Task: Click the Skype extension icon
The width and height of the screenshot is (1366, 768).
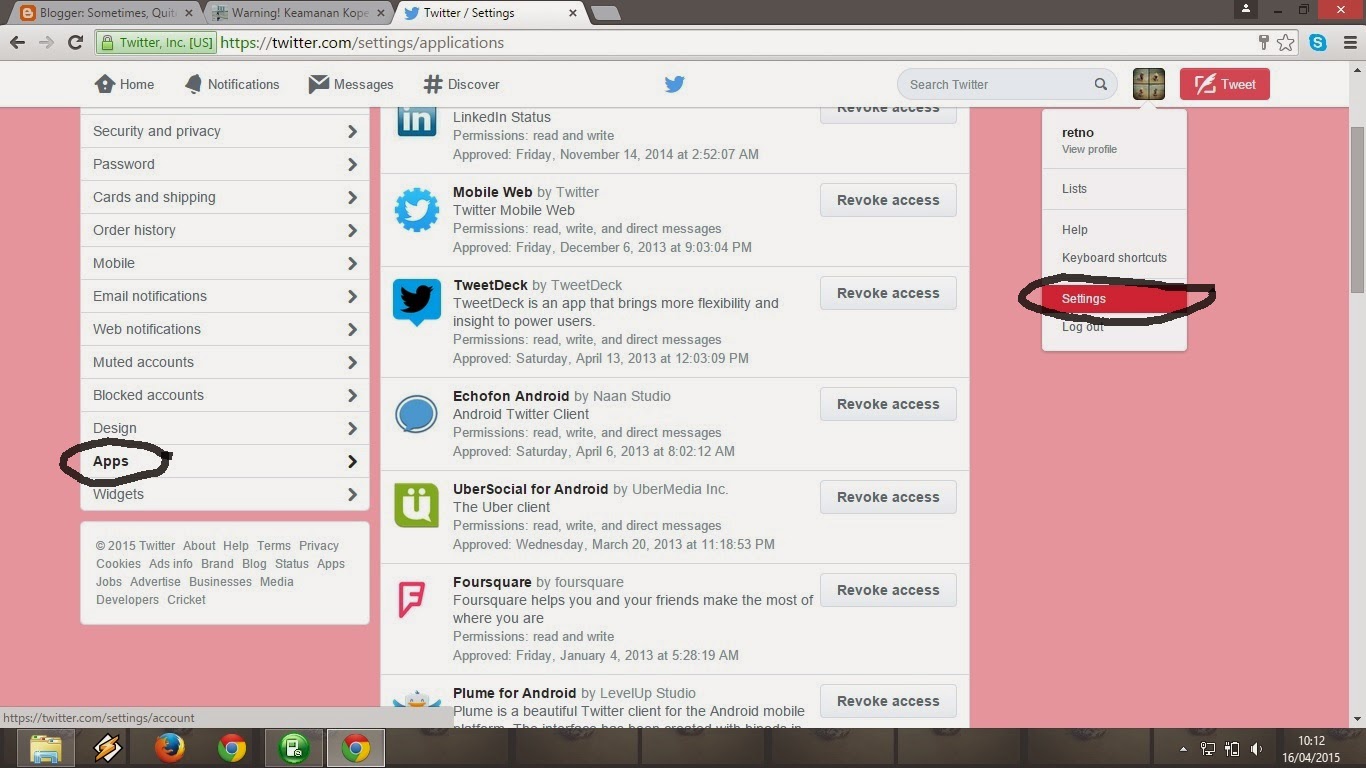Action: 1318,42
